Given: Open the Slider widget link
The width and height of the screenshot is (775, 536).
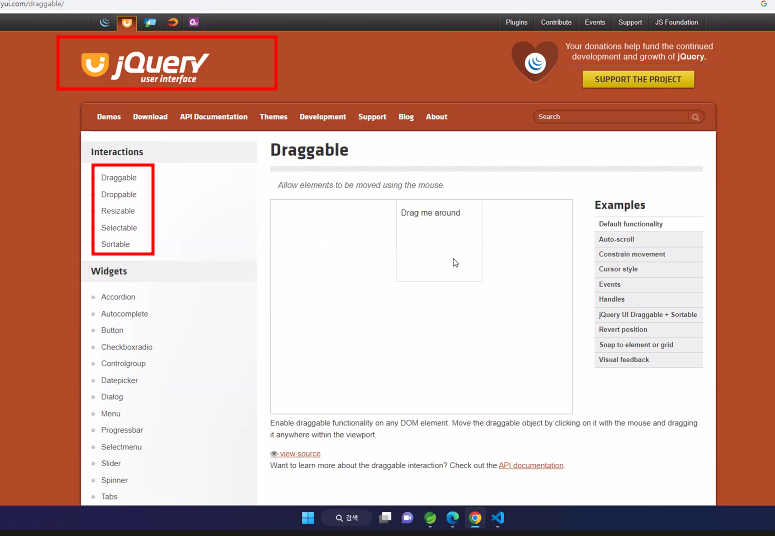Looking at the screenshot, I should click(111, 463).
